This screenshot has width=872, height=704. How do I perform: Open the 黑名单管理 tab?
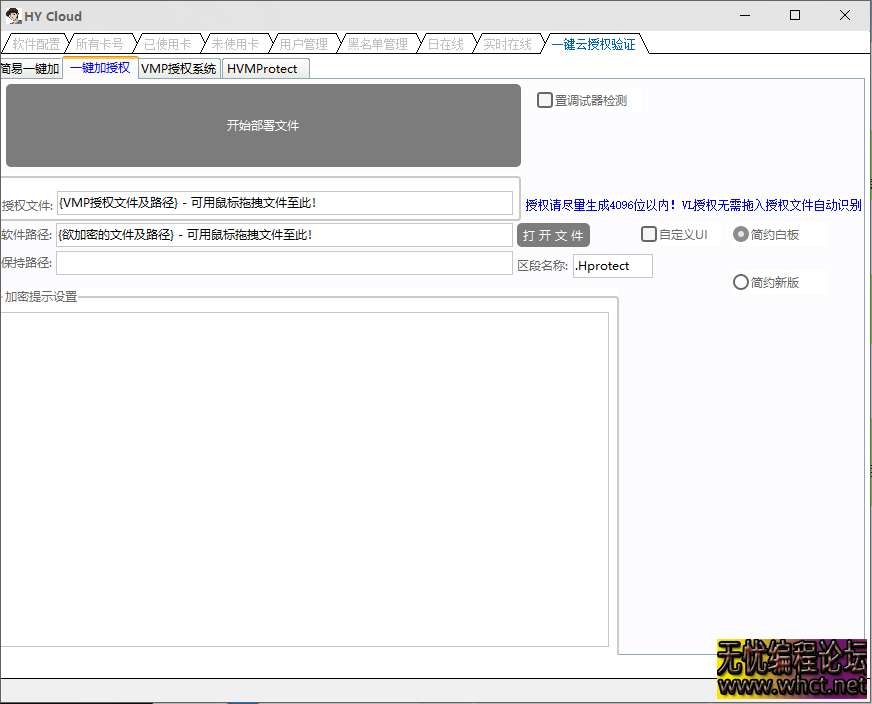[x=377, y=44]
